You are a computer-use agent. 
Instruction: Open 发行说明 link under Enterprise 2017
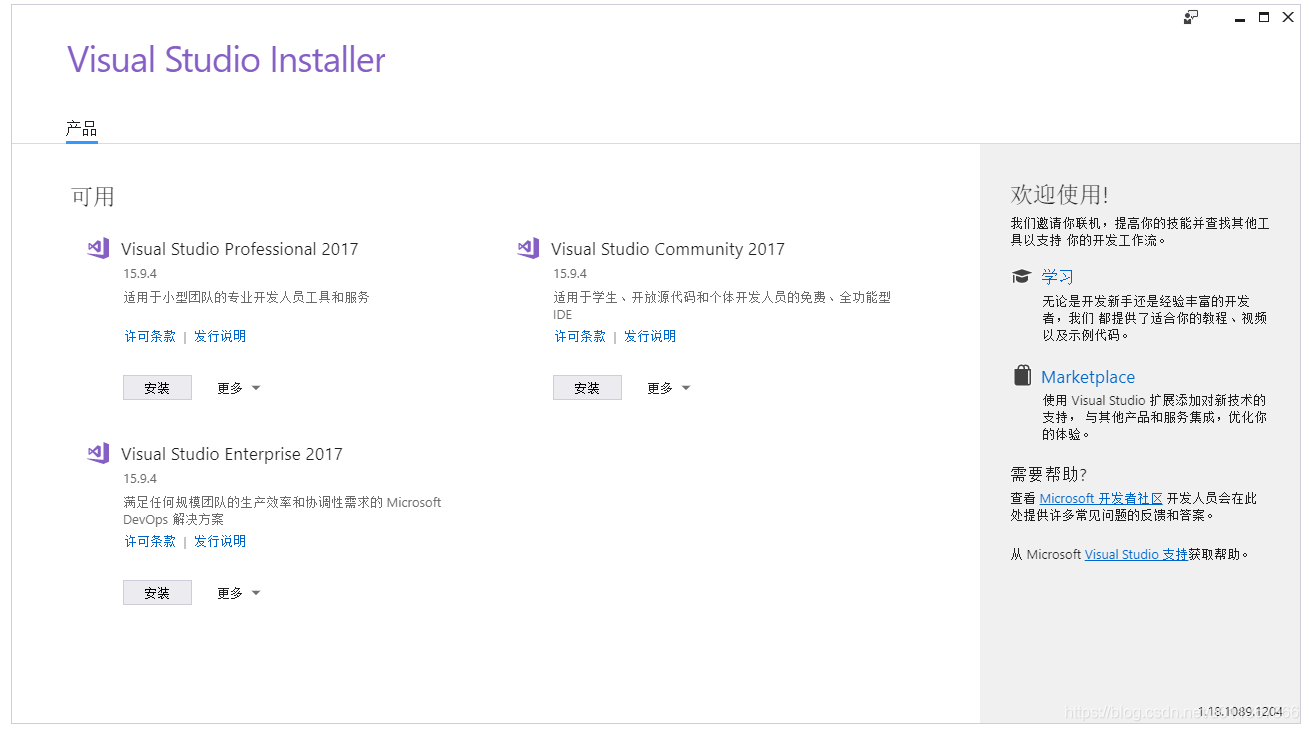(220, 541)
